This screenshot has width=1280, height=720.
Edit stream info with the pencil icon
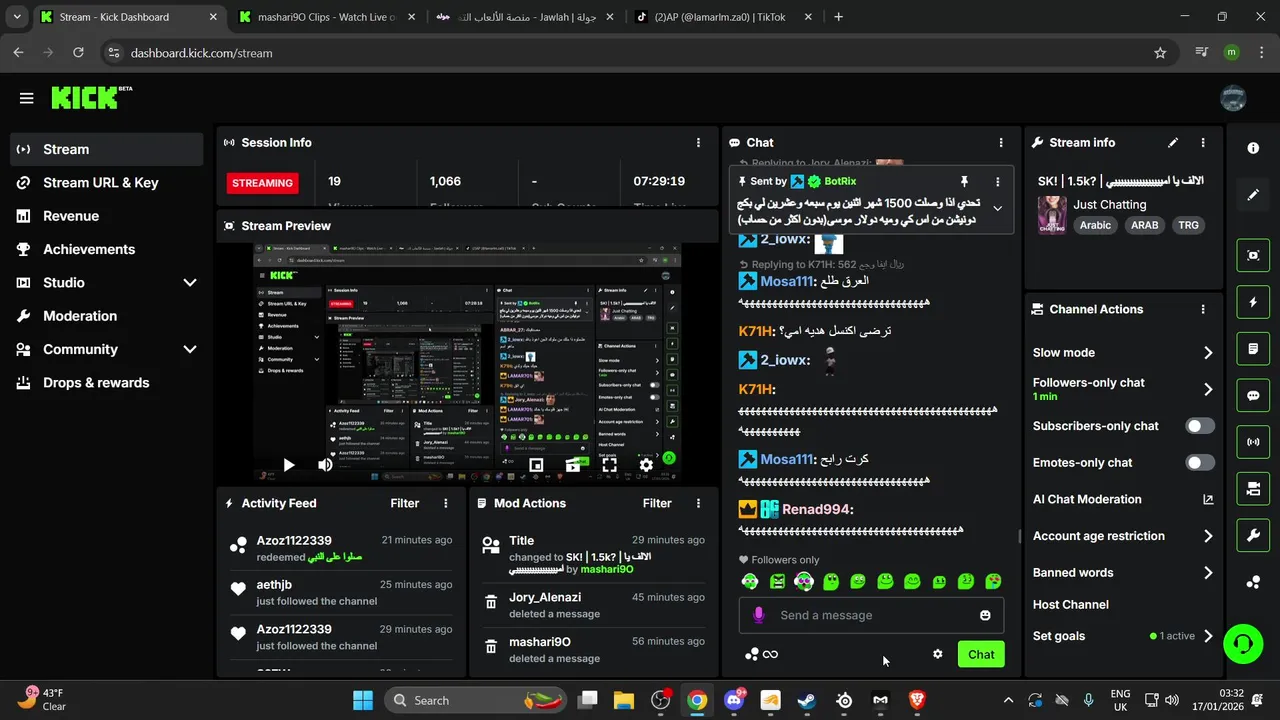pos(1173,143)
